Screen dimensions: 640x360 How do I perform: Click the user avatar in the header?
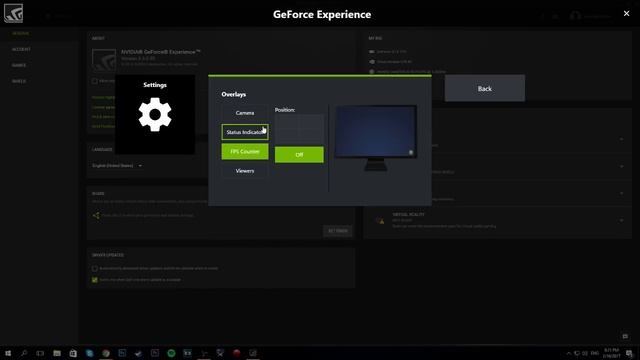pyautogui.click(x=575, y=16)
